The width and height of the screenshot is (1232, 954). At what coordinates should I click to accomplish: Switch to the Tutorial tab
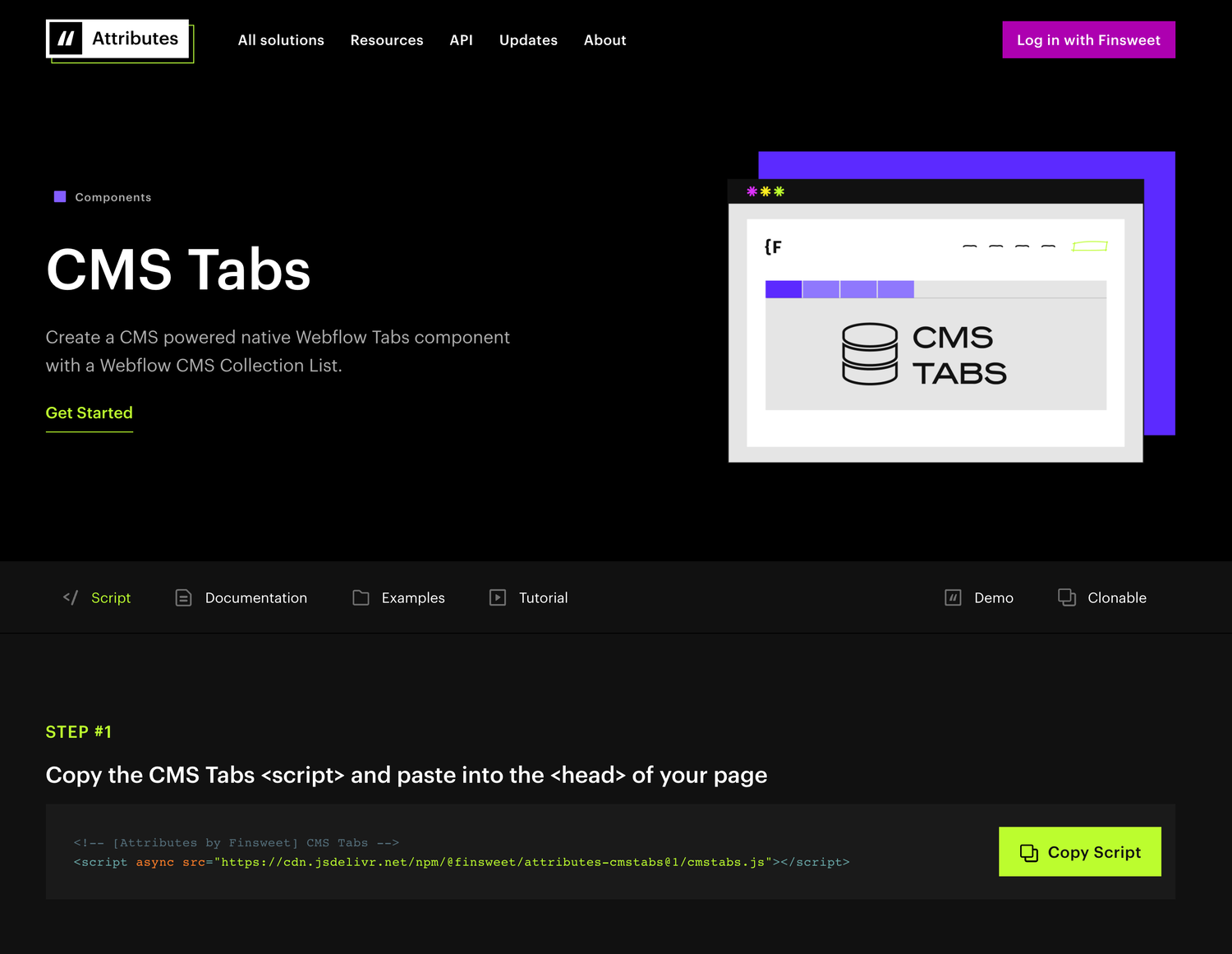click(529, 597)
